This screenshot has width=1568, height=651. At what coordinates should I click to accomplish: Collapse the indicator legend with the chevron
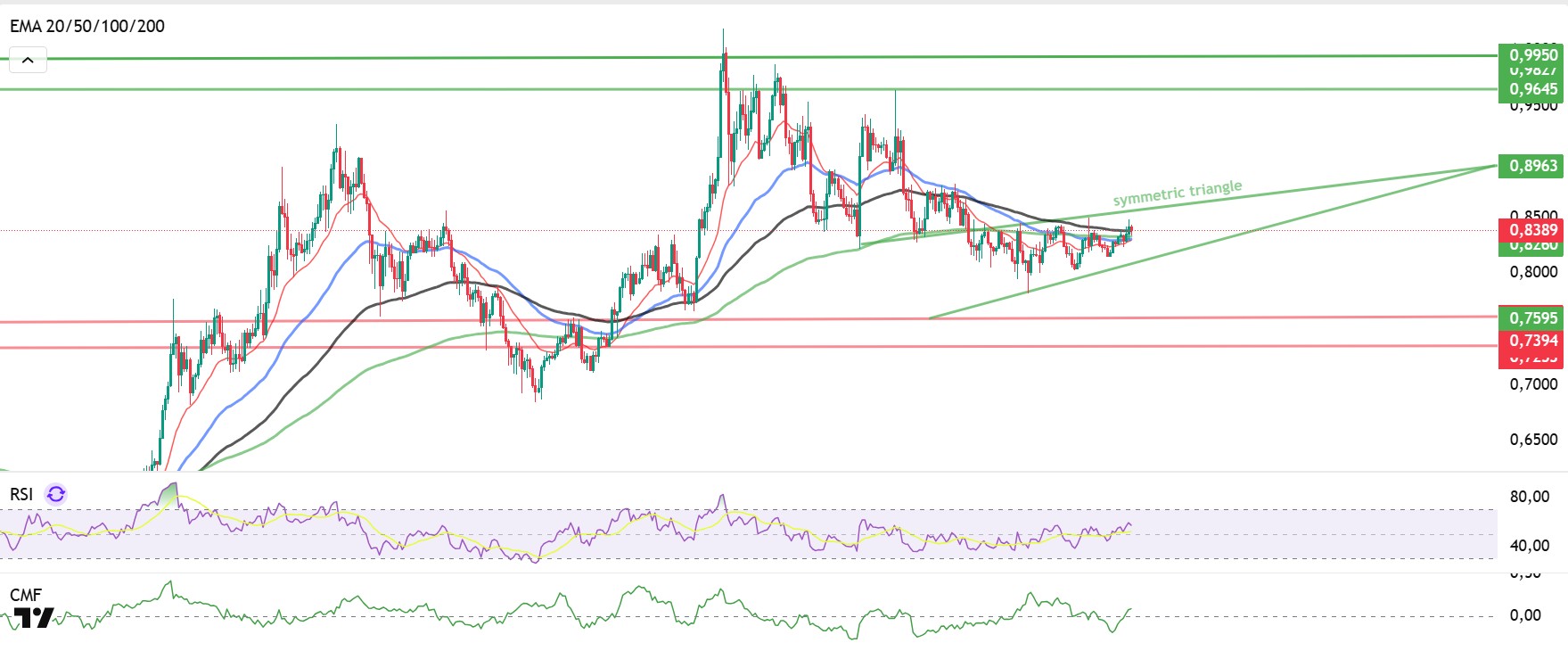point(28,61)
